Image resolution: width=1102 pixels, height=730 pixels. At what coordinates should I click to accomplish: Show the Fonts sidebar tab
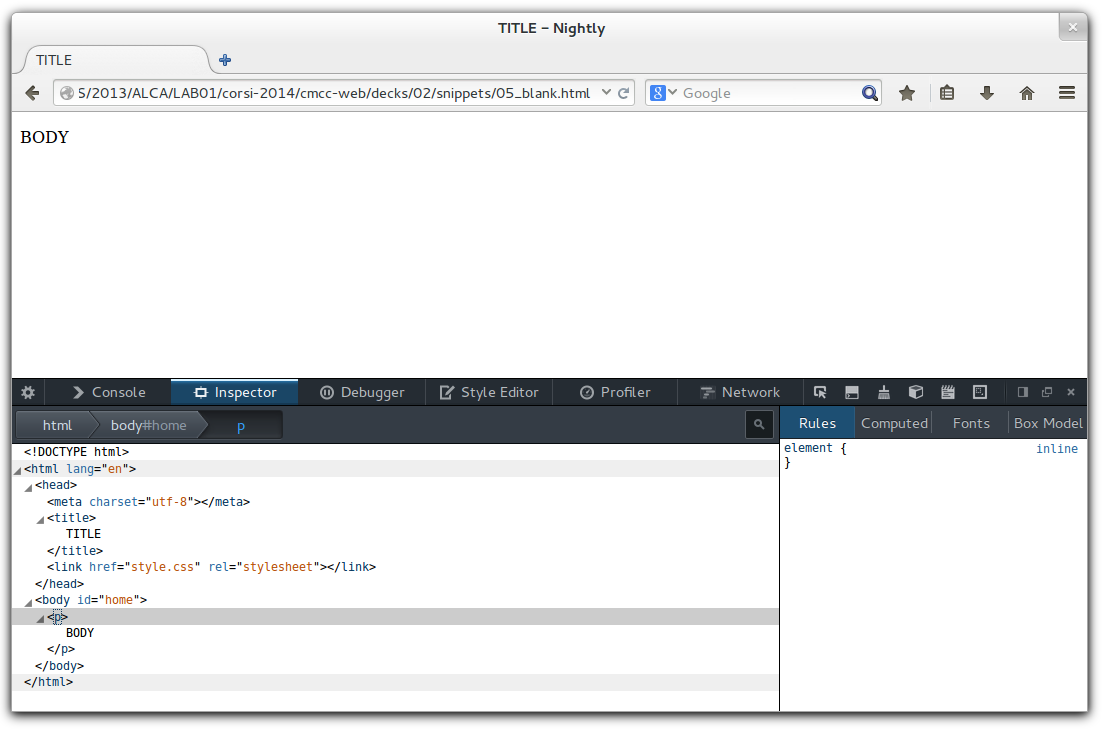click(971, 423)
